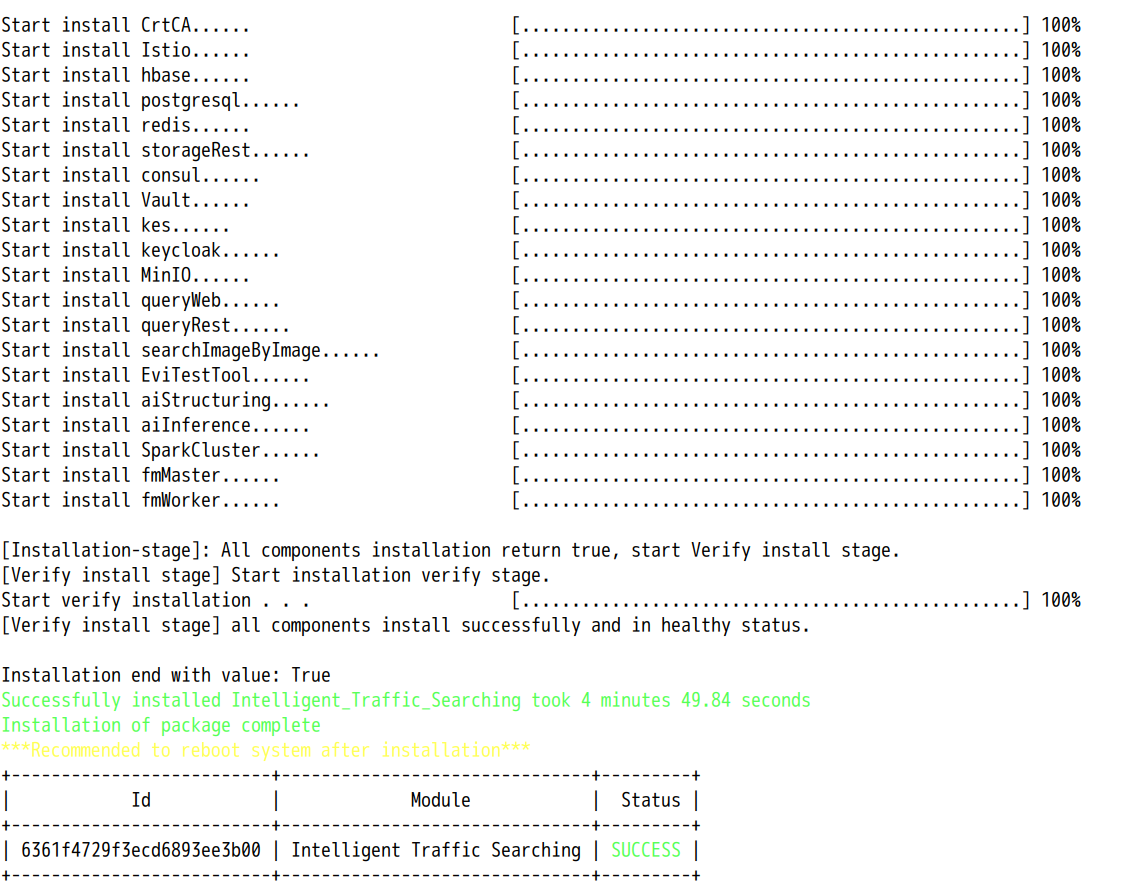
Task: Click the "Start install MinIO" text
Action: pos(125,275)
